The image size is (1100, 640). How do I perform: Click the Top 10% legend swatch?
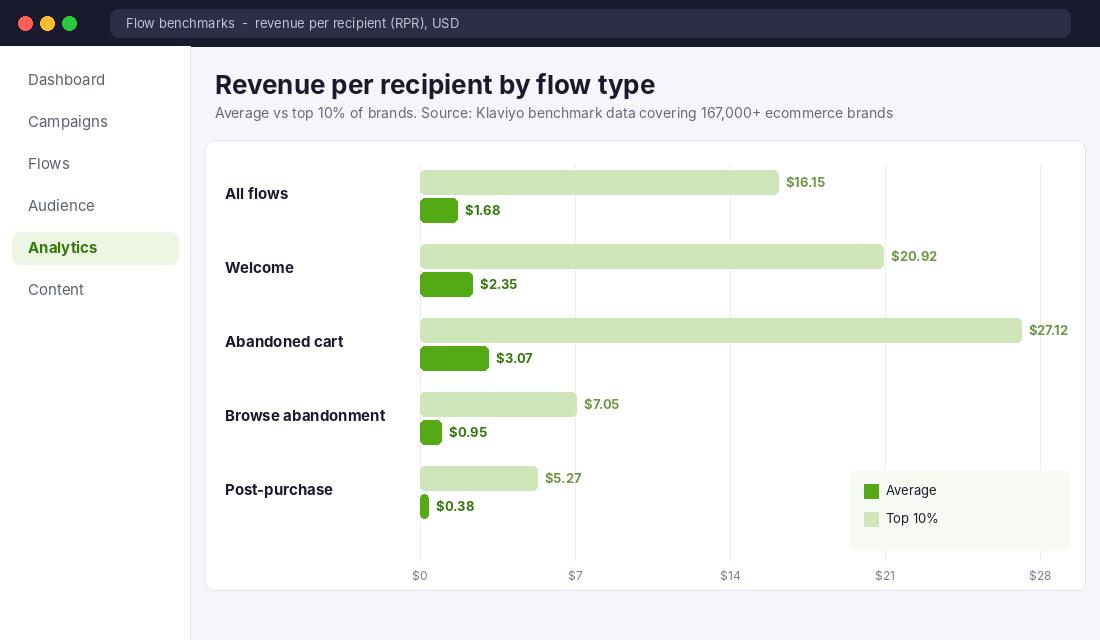pyautogui.click(x=871, y=519)
